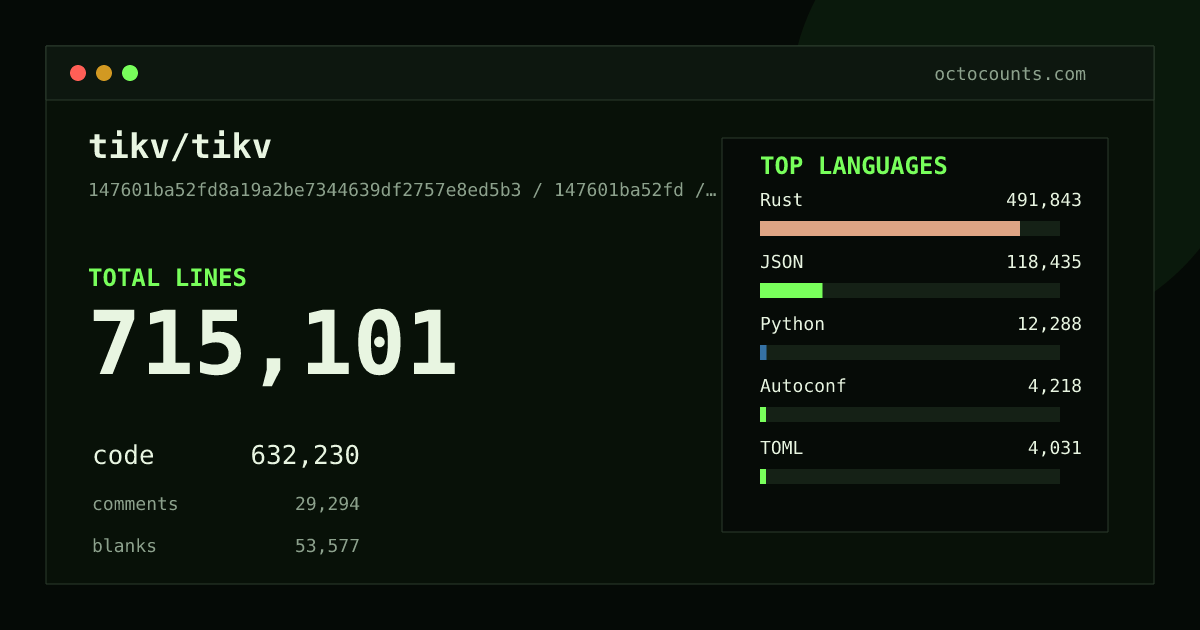The width and height of the screenshot is (1200, 630).
Task: Click the code row label
Action: tap(123, 456)
